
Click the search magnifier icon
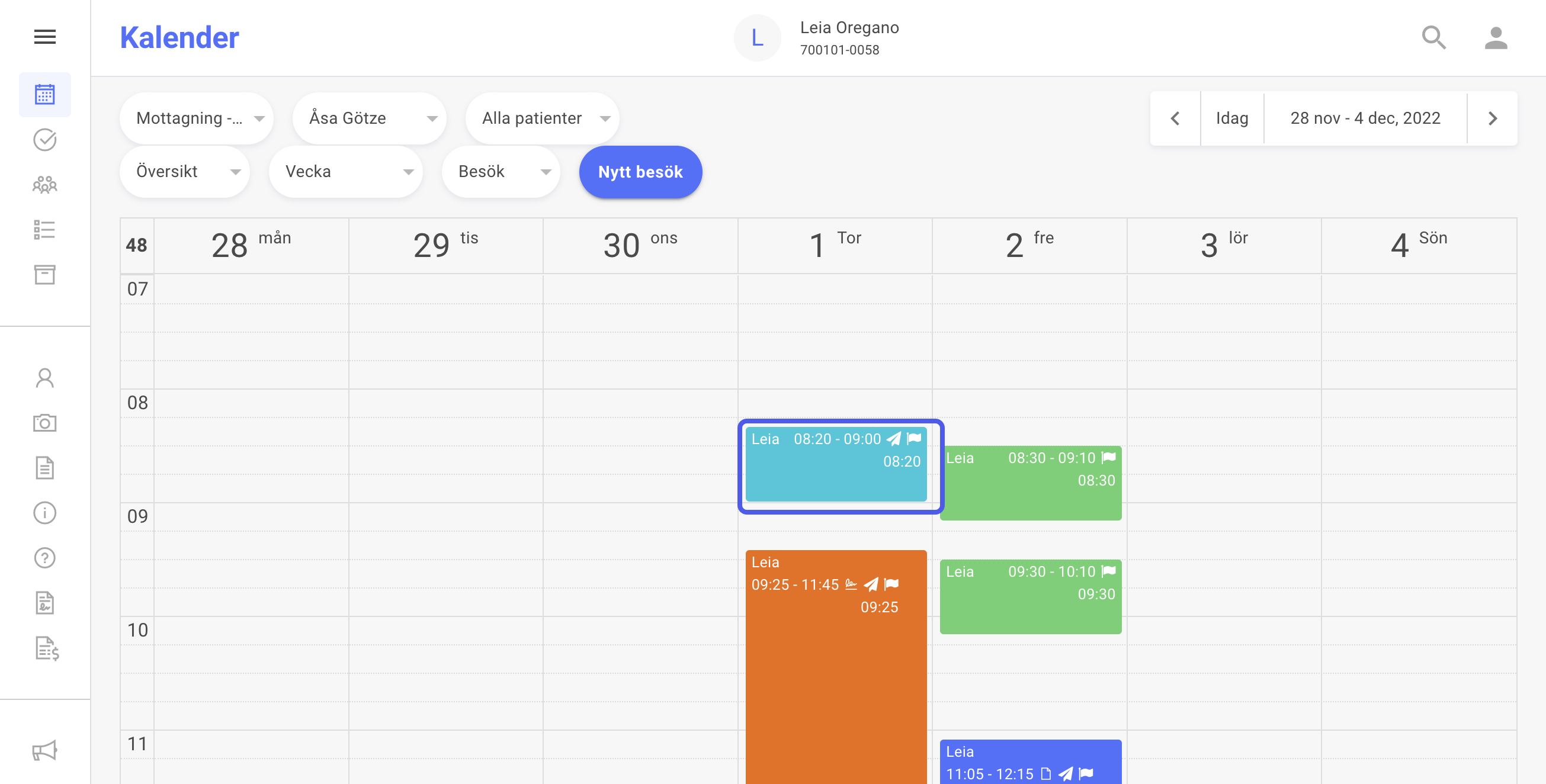[x=1434, y=38]
